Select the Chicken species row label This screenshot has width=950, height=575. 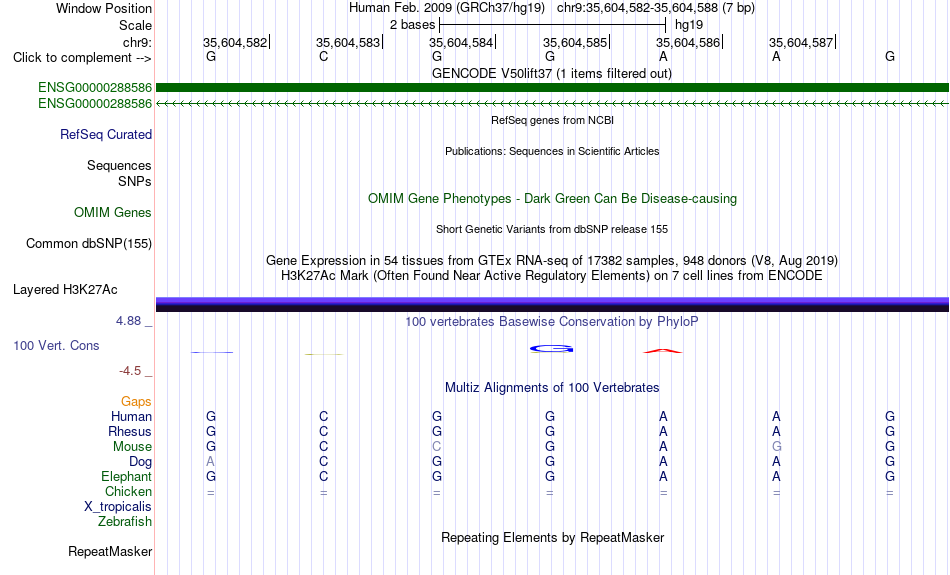tap(128, 491)
